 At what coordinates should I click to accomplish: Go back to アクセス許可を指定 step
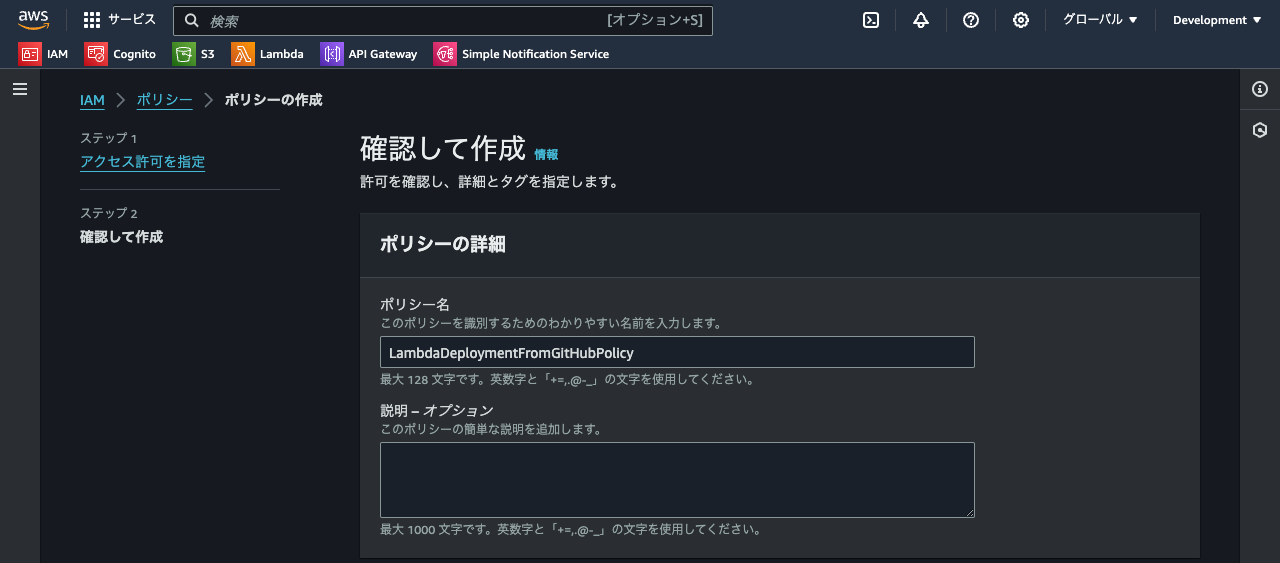[x=142, y=162]
